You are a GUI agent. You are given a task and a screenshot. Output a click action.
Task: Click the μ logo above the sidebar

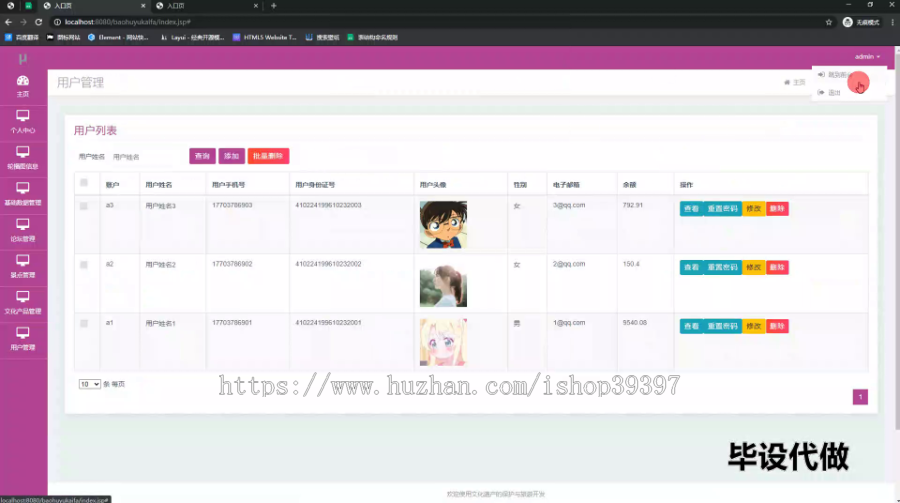(x=23, y=58)
